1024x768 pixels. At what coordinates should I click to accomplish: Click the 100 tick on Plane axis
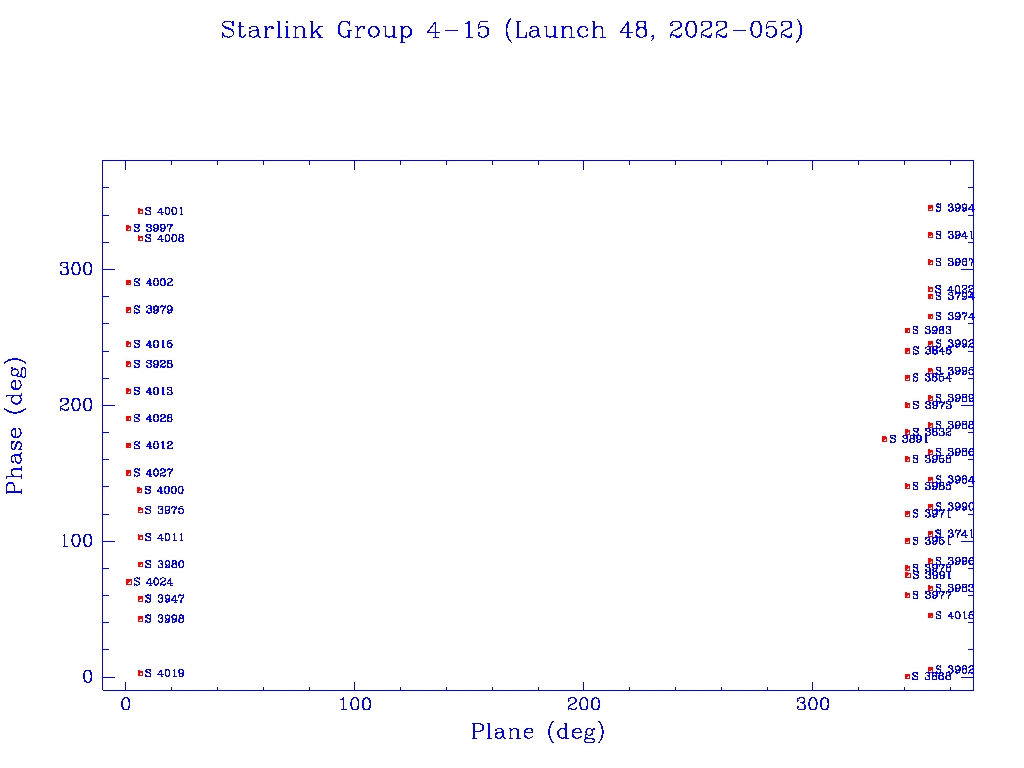point(355,704)
